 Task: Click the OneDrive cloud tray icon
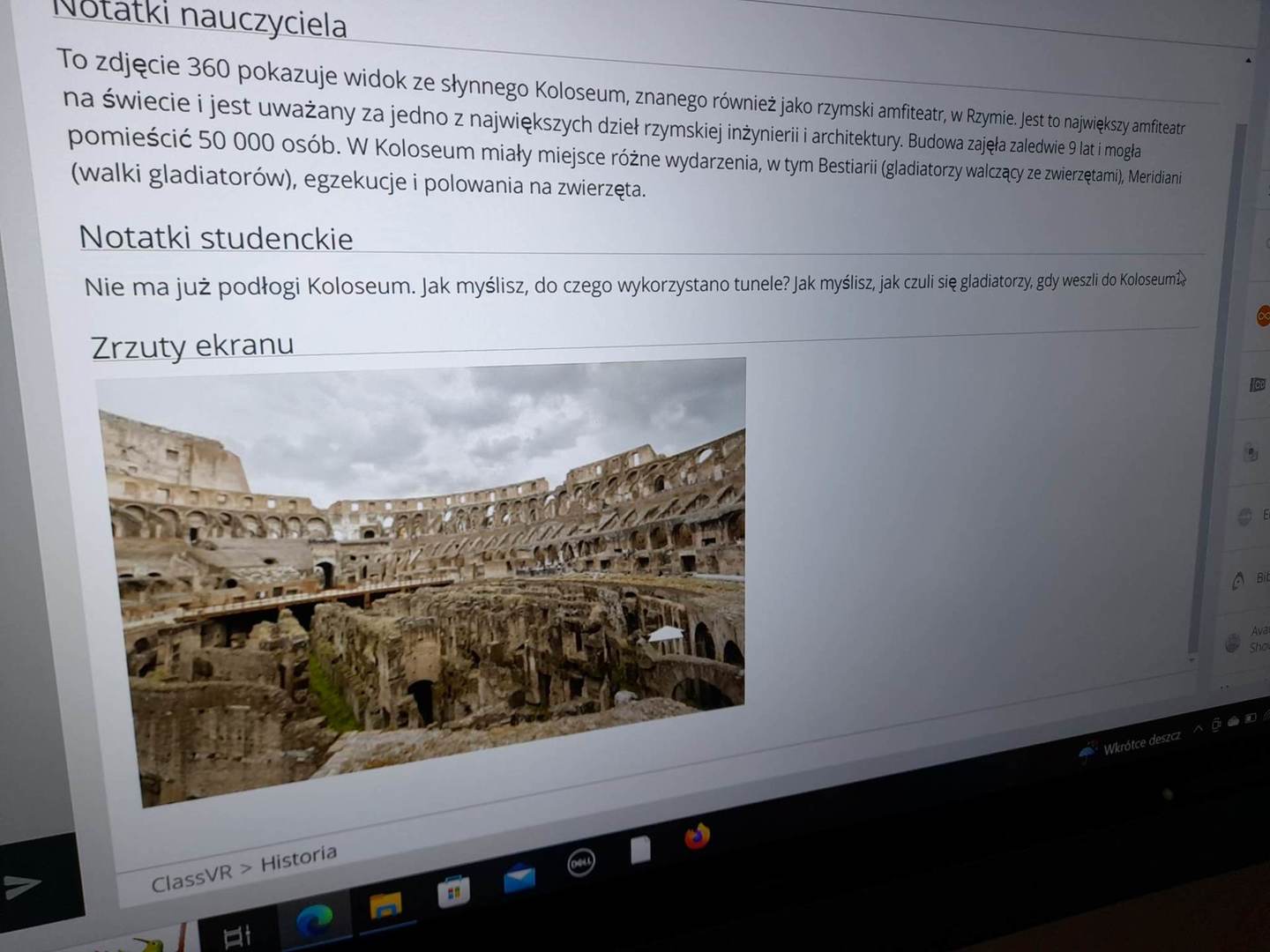coord(1233,721)
